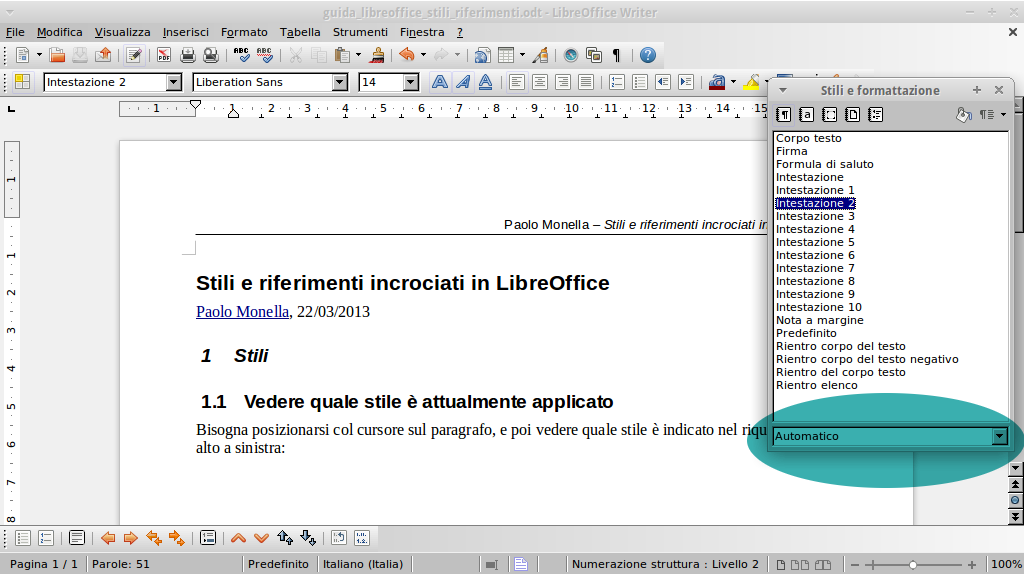Image resolution: width=1024 pixels, height=574 pixels.
Task: Toggle Bold formatting
Action: coord(440,82)
